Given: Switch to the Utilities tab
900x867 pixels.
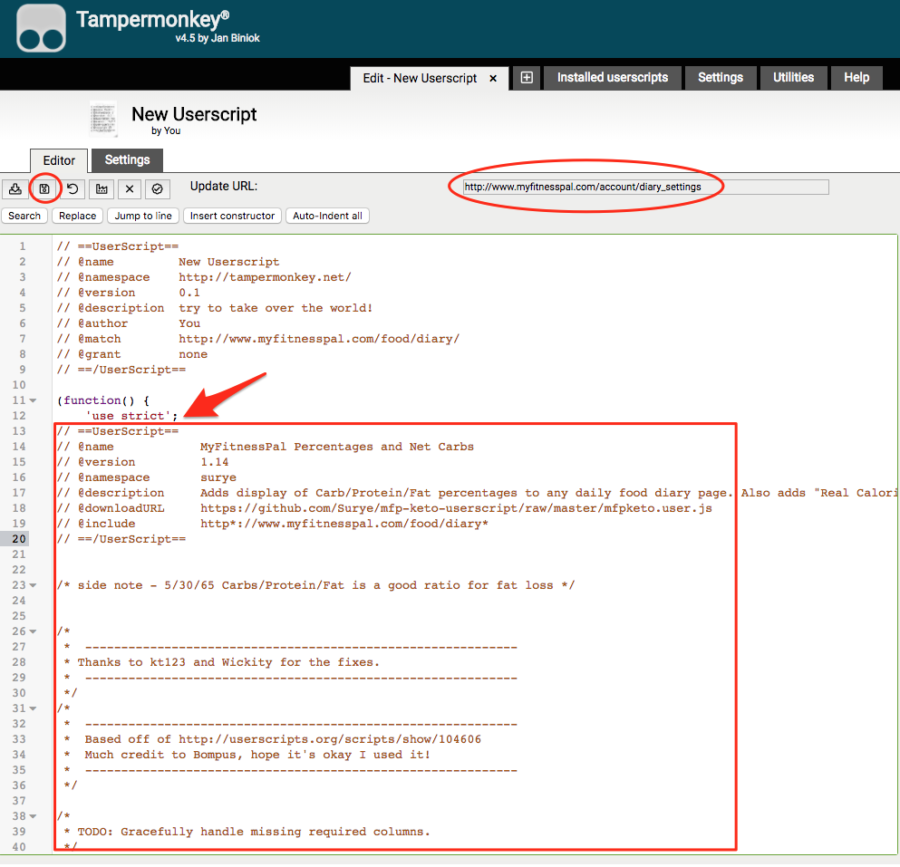Looking at the screenshot, I should [x=793, y=78].
